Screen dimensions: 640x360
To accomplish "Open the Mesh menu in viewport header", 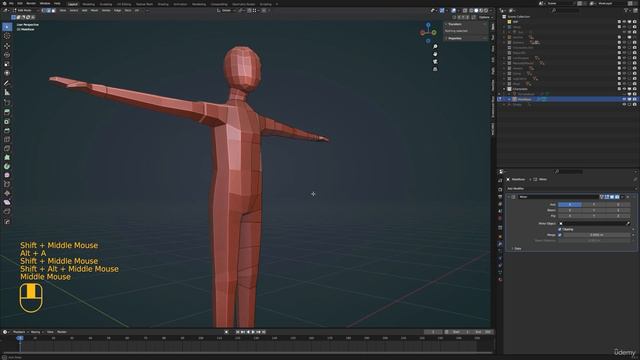I will point(94,11).
